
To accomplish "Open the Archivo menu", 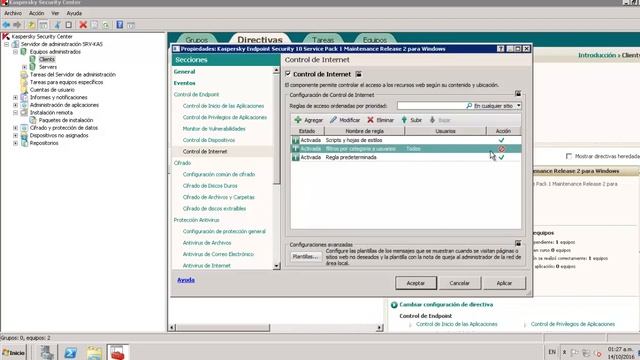I will pyautogui.click(x=13, y=13).
